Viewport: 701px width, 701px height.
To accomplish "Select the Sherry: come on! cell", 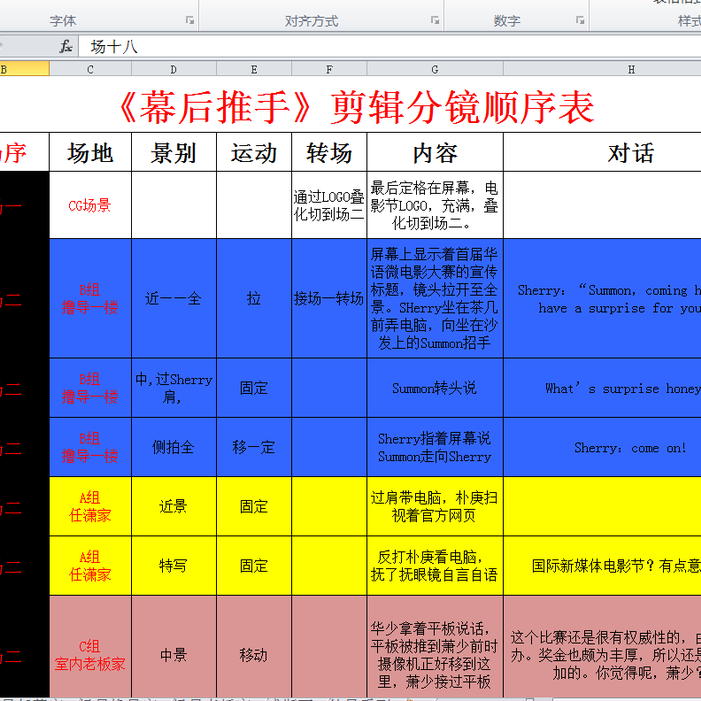I will coord(602,447).
